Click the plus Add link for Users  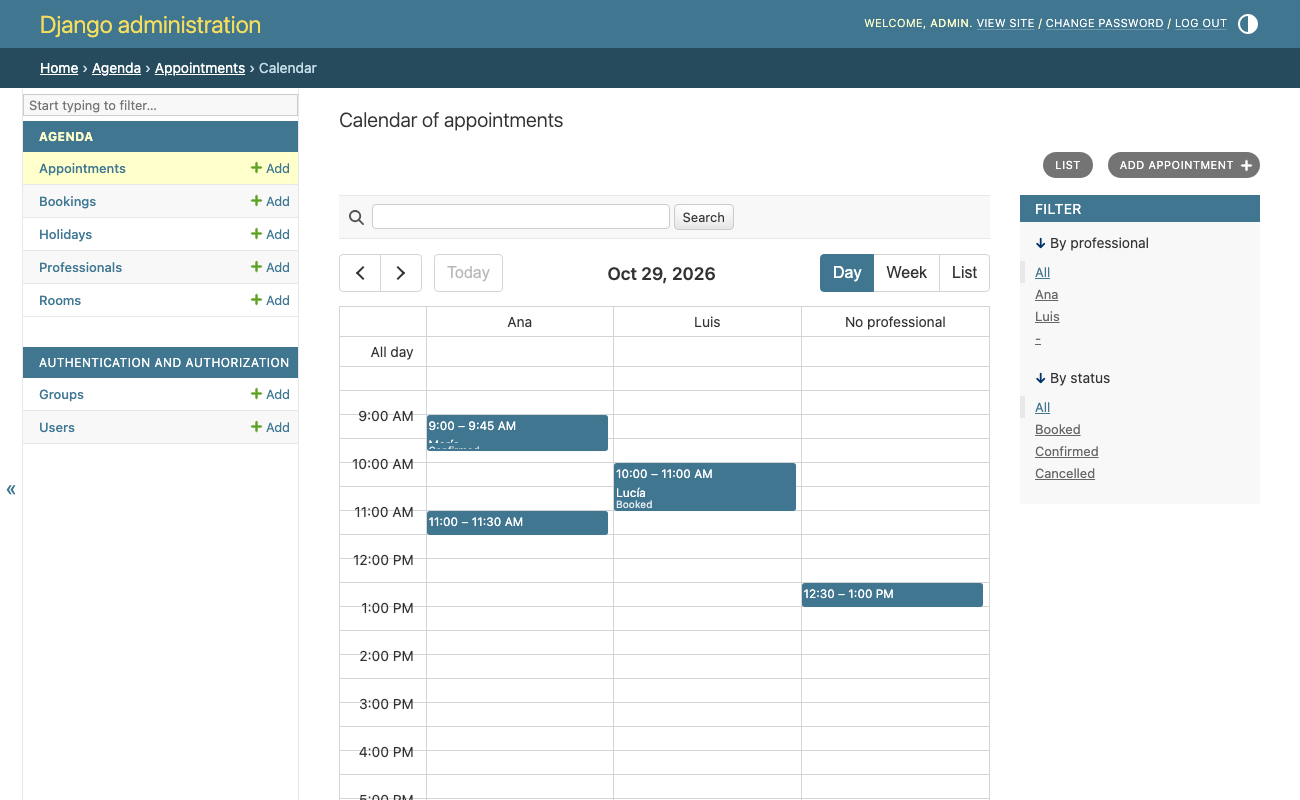pos(270,427)
